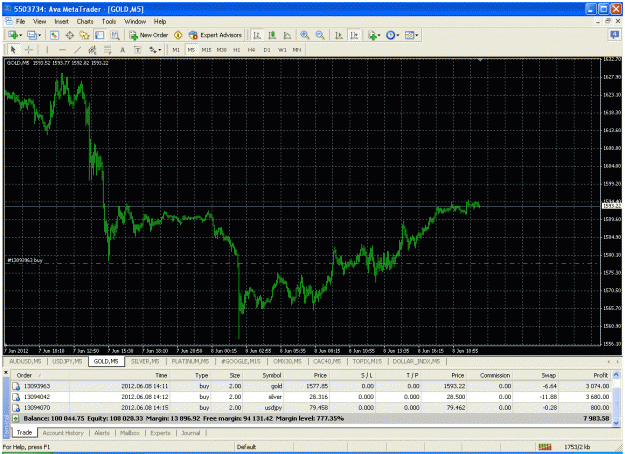This screenshot has width=625, height=454.
Task: Draw a horizontal line tool
Action: [62, 49]
